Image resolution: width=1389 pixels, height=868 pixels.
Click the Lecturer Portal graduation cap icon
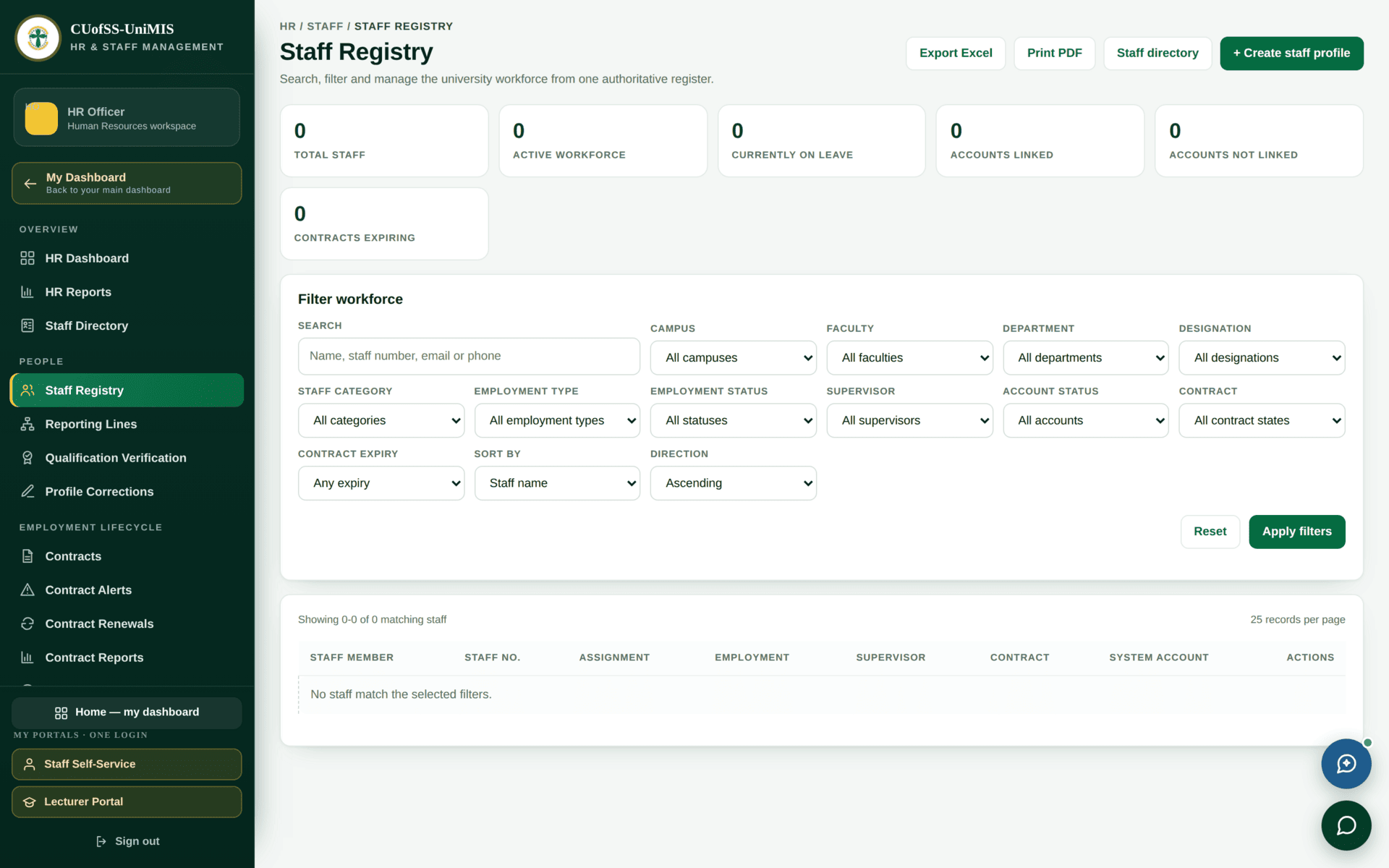30,802
